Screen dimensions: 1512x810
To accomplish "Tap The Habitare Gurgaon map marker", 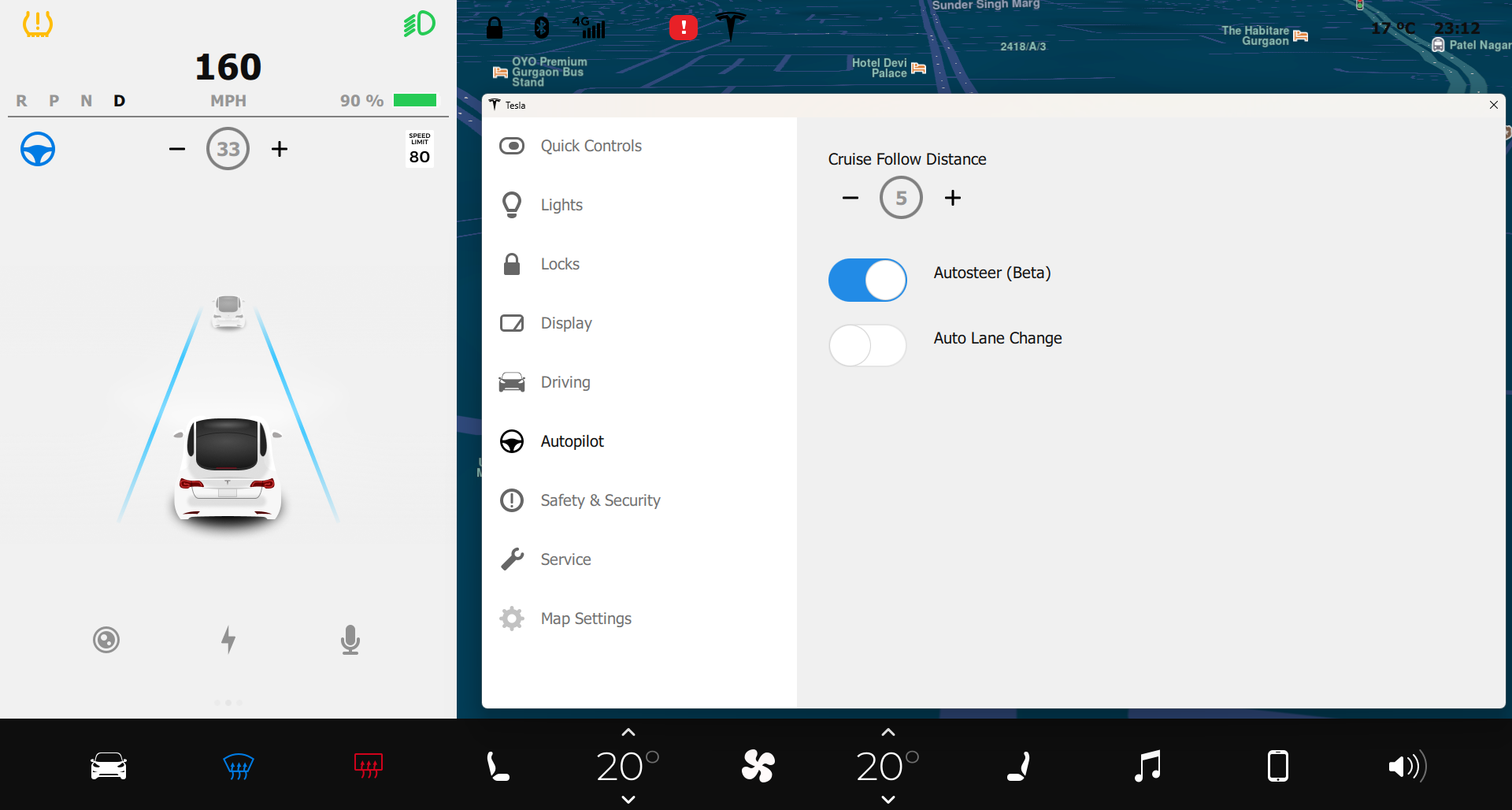I will click(1265, 35).
